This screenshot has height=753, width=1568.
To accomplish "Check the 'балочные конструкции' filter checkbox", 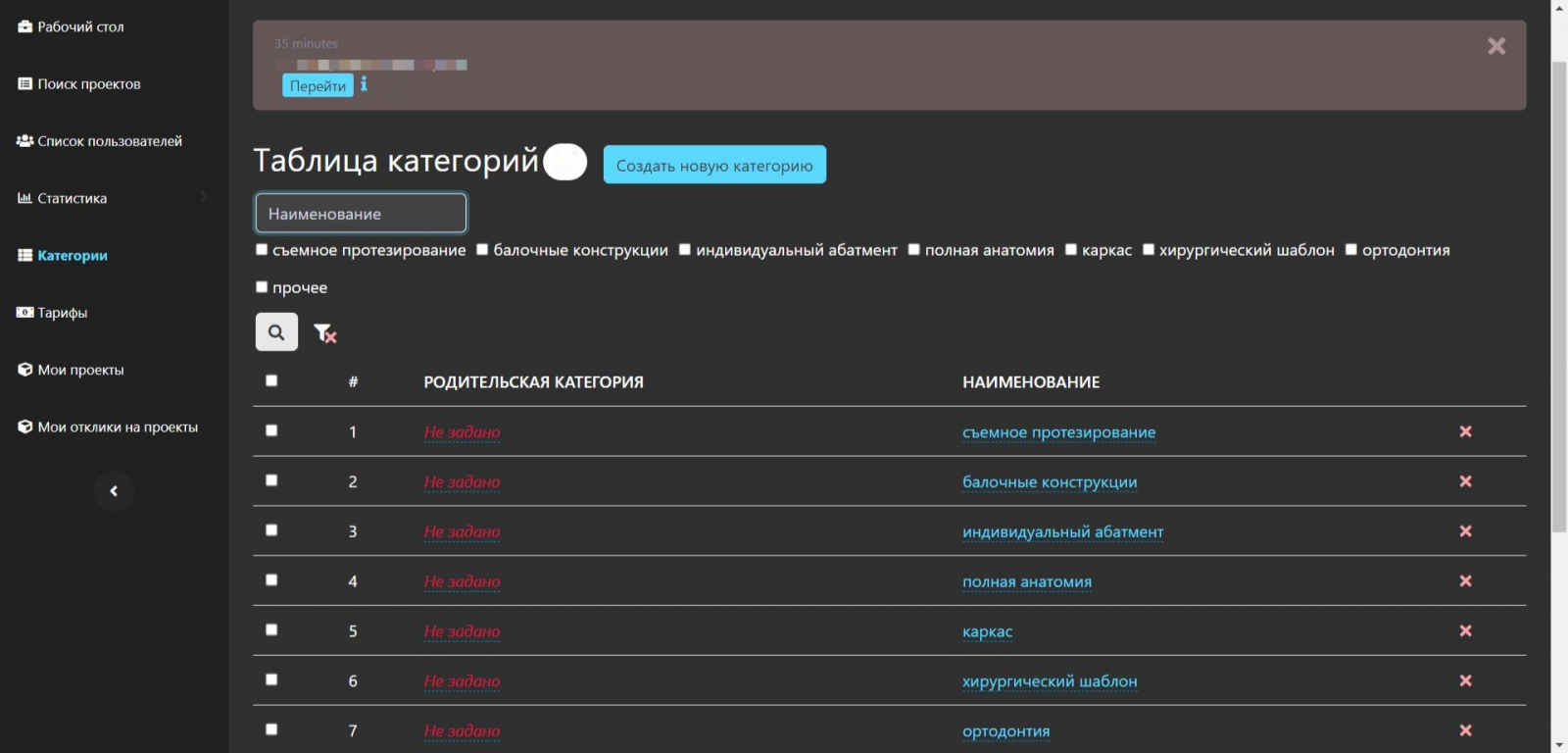I will (x=482, y=250).
